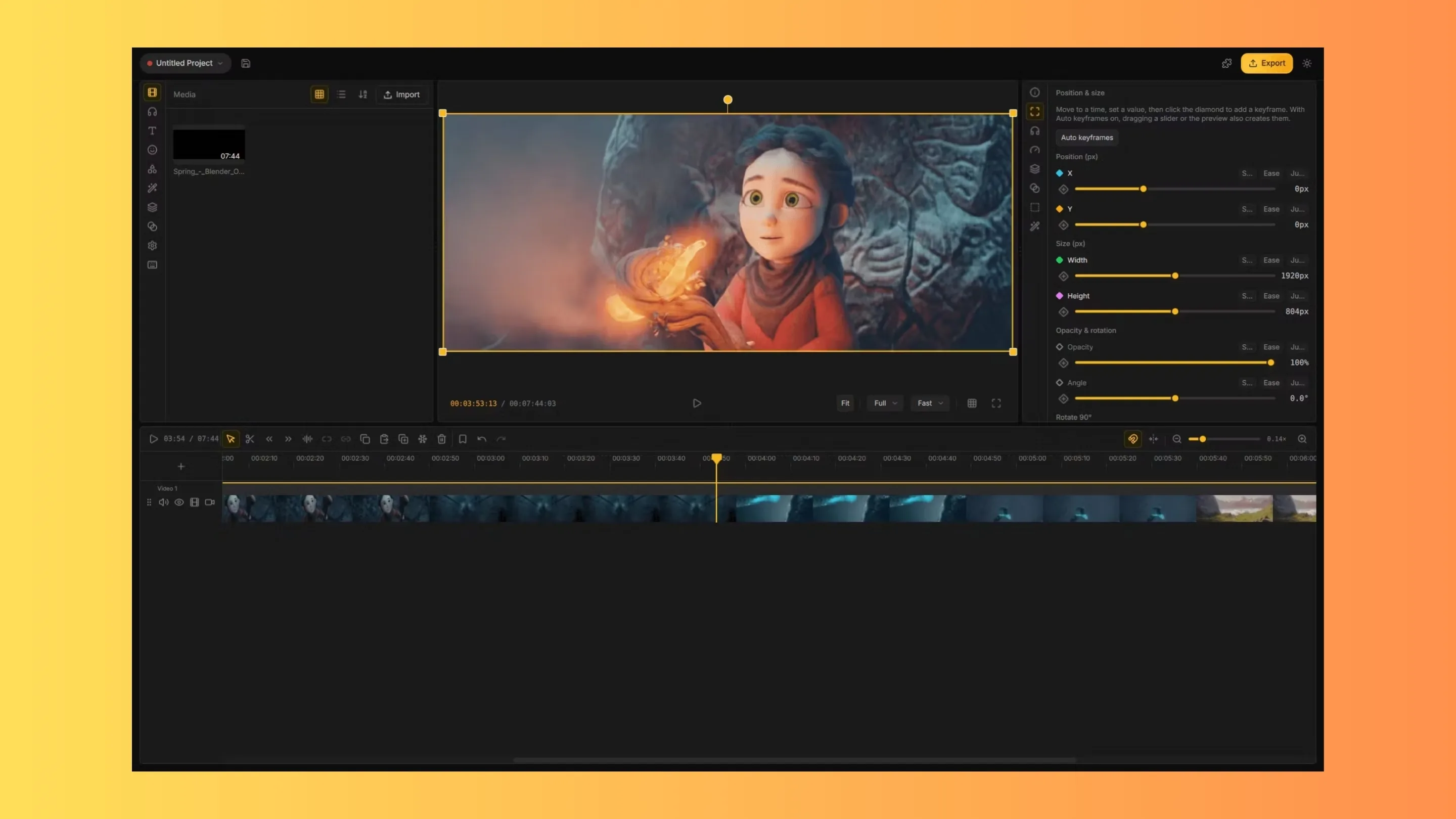Click the freeze frame snowflake icon
The image size is (1456, 819).
422,439
